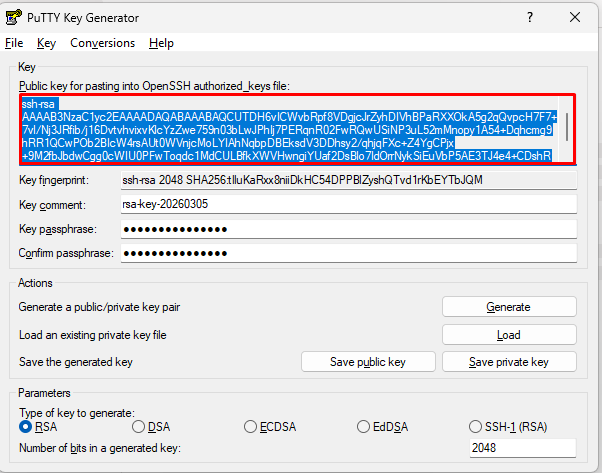Click the Save private key button

[x=509, y=361]
